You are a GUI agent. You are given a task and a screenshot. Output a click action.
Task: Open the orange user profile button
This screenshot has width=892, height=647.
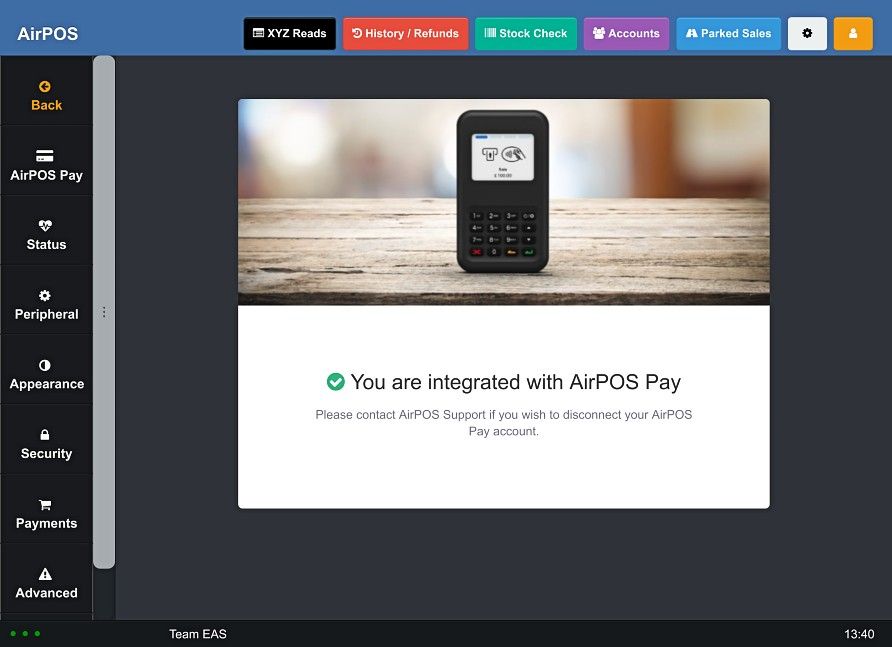[853, 34]
